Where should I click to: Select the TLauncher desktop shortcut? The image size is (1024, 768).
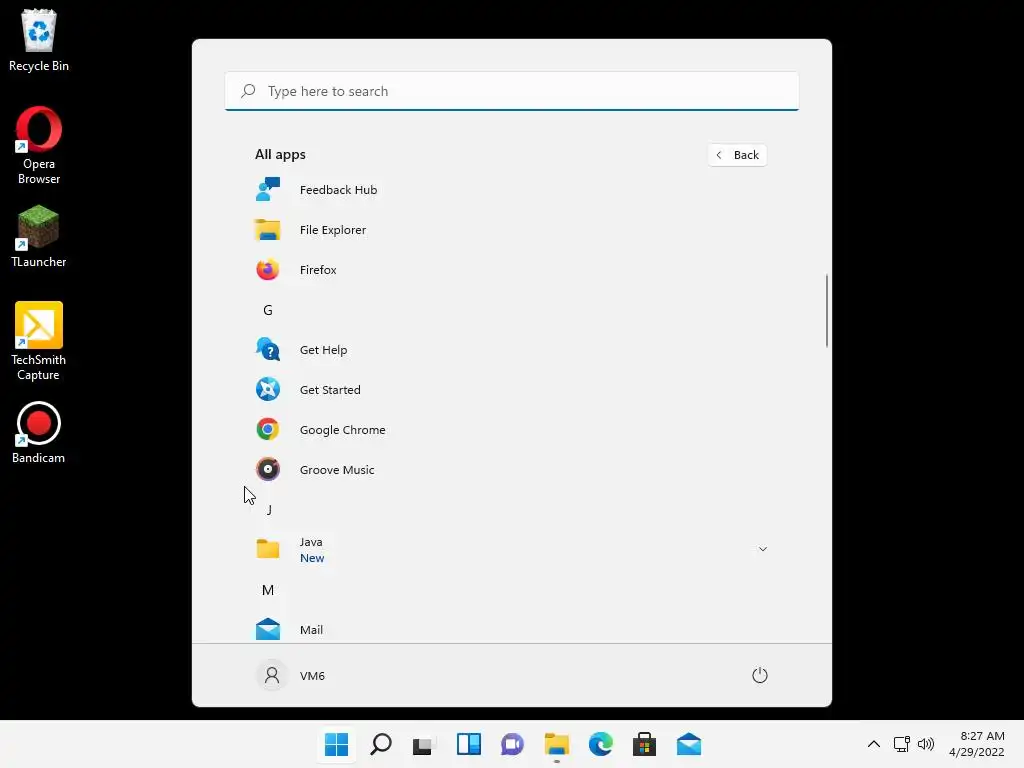[39, 237]
